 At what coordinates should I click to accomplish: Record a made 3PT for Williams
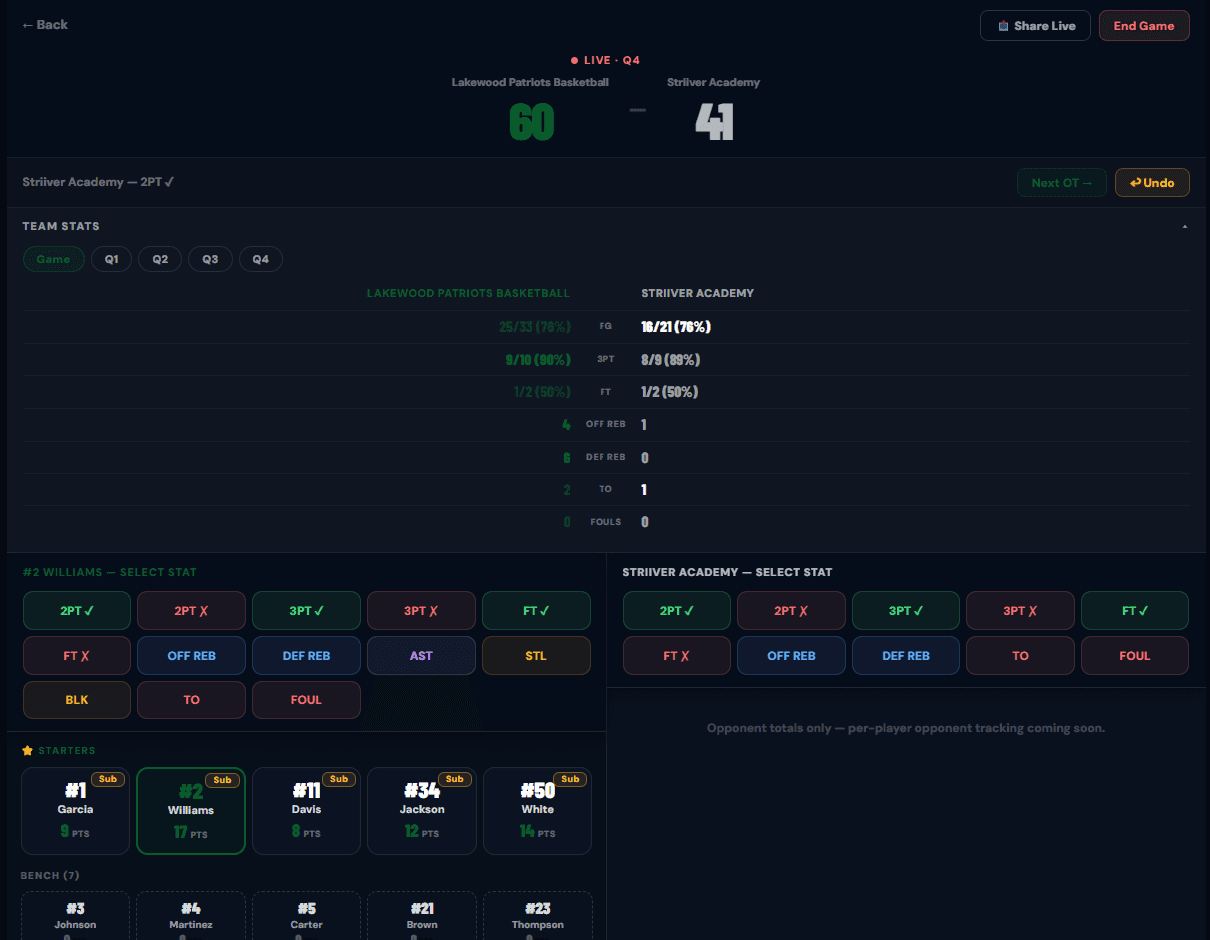click(x=306, y=611)
